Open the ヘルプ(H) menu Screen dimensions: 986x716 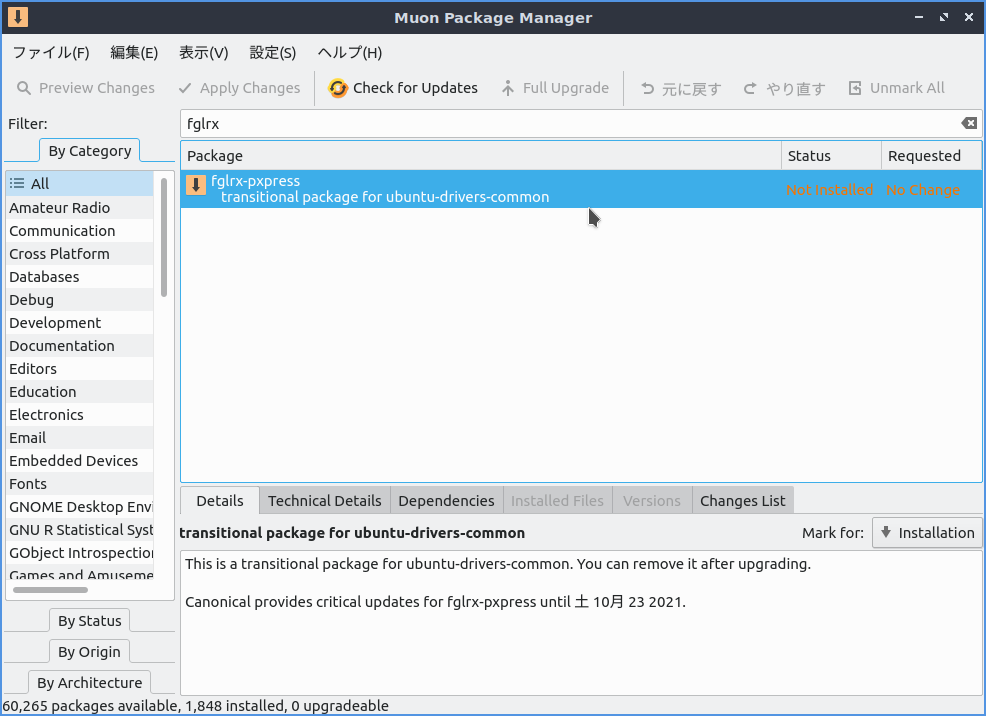[x=350, y=53]
